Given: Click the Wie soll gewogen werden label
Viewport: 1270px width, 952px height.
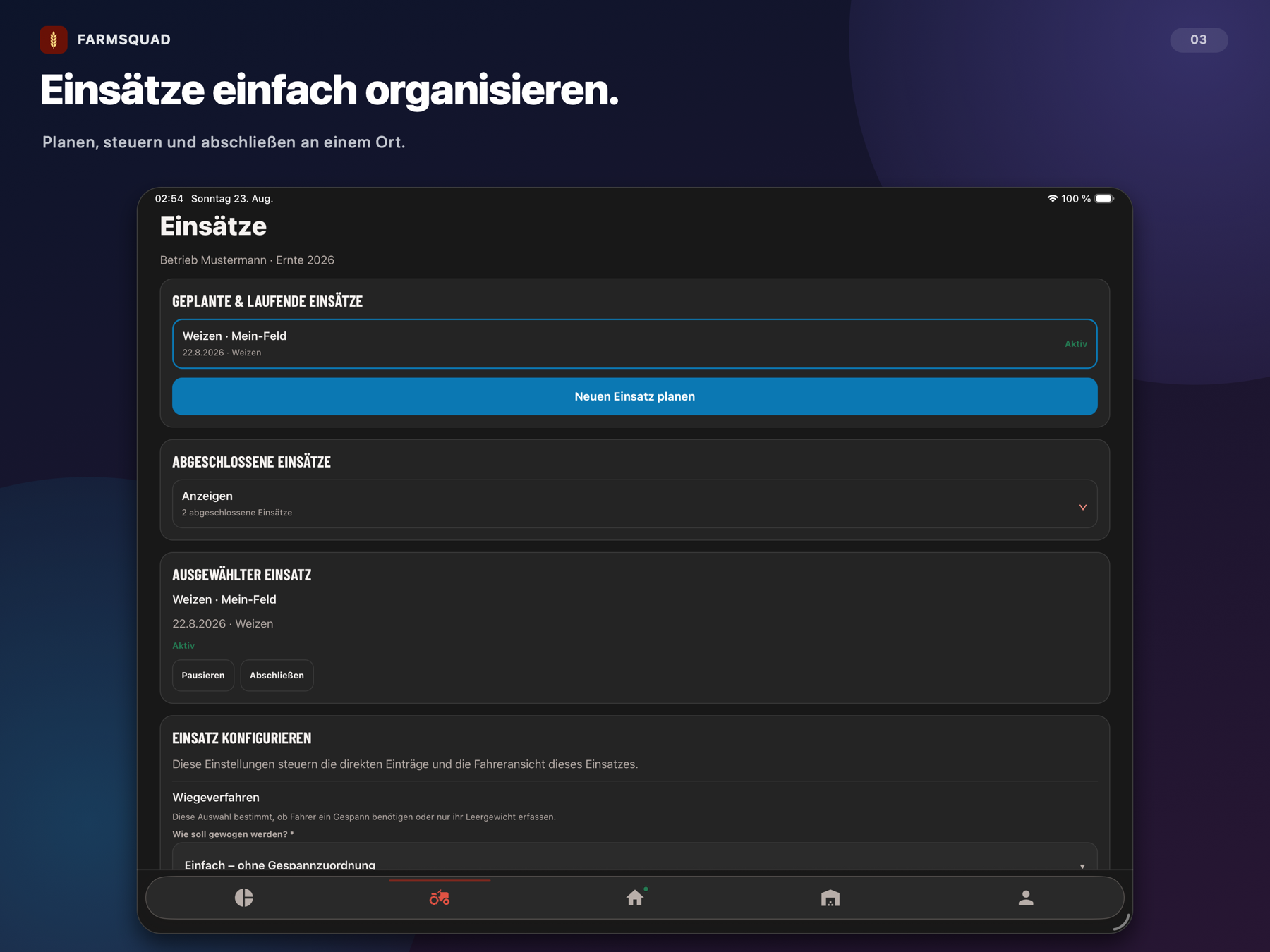Looking at the screenshot, I should tap(233, 834).
